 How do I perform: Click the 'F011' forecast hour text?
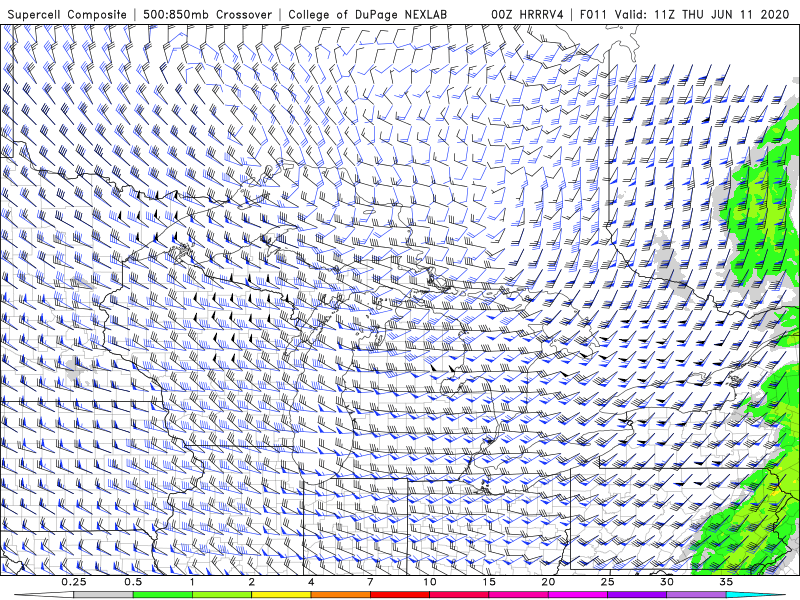(x=594, y=15)
